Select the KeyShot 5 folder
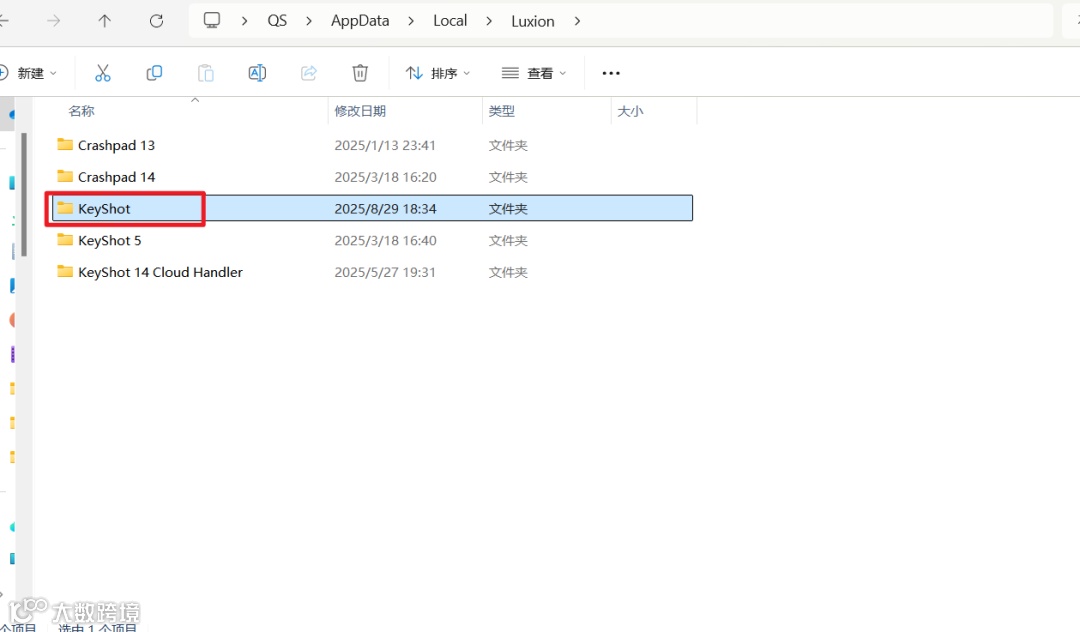This screenshot has width=1080, height=632. coord(110,240)
